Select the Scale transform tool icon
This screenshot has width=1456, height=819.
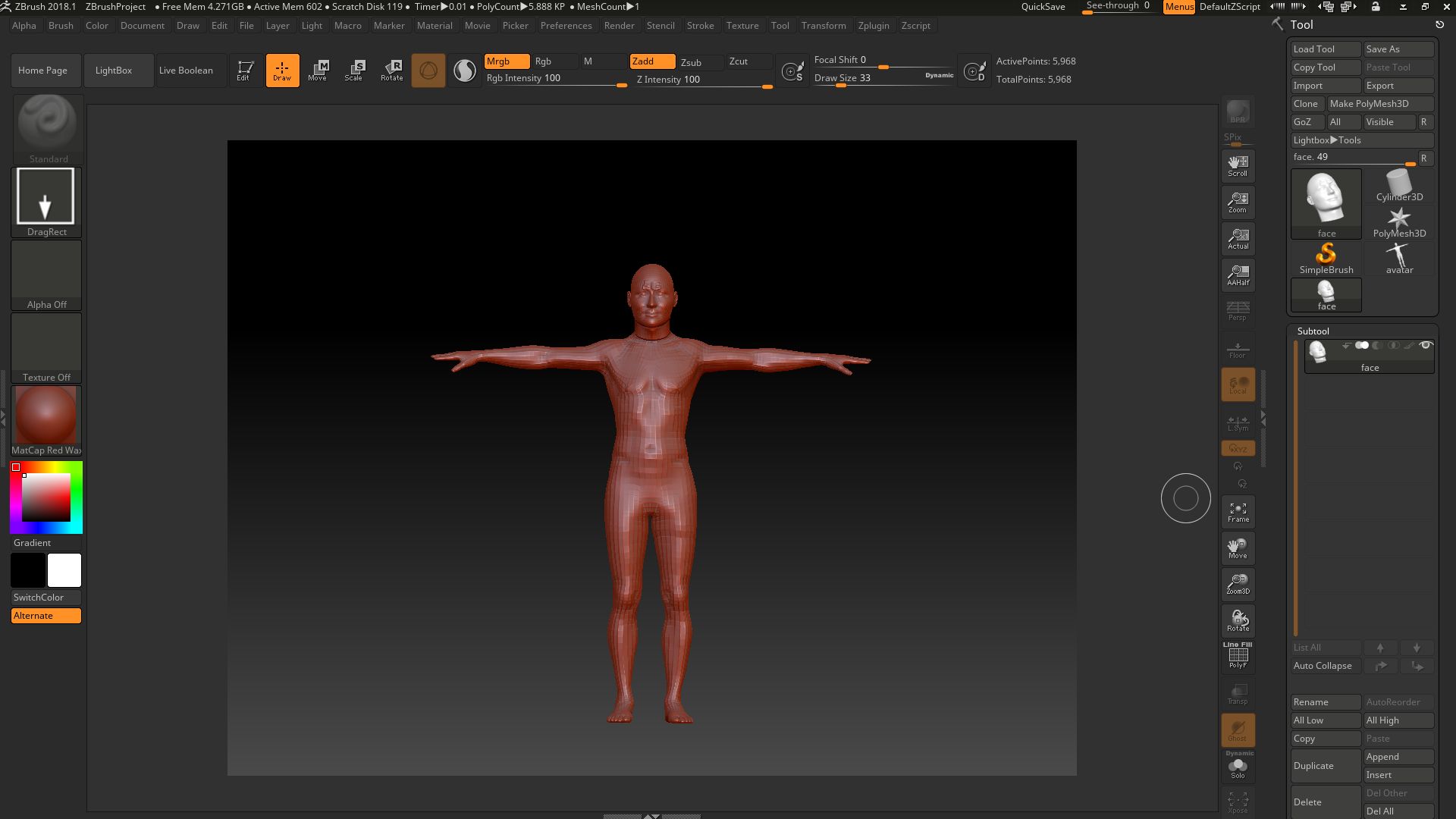coord(354,71)
